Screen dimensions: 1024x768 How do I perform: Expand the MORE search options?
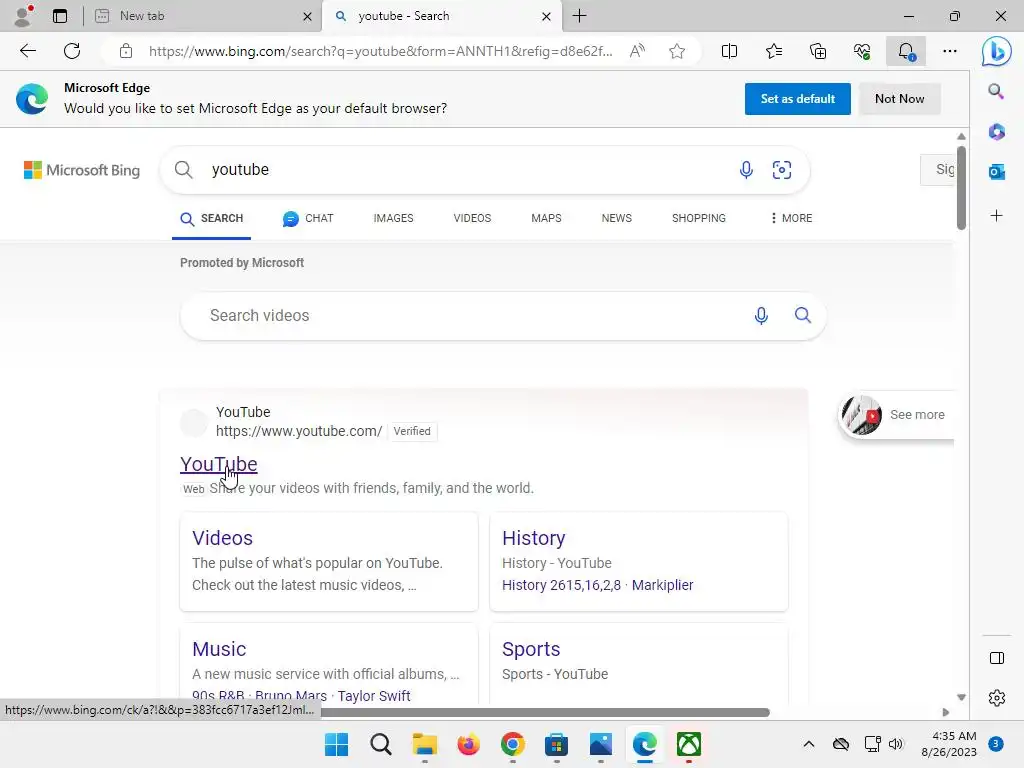point(791,218)
